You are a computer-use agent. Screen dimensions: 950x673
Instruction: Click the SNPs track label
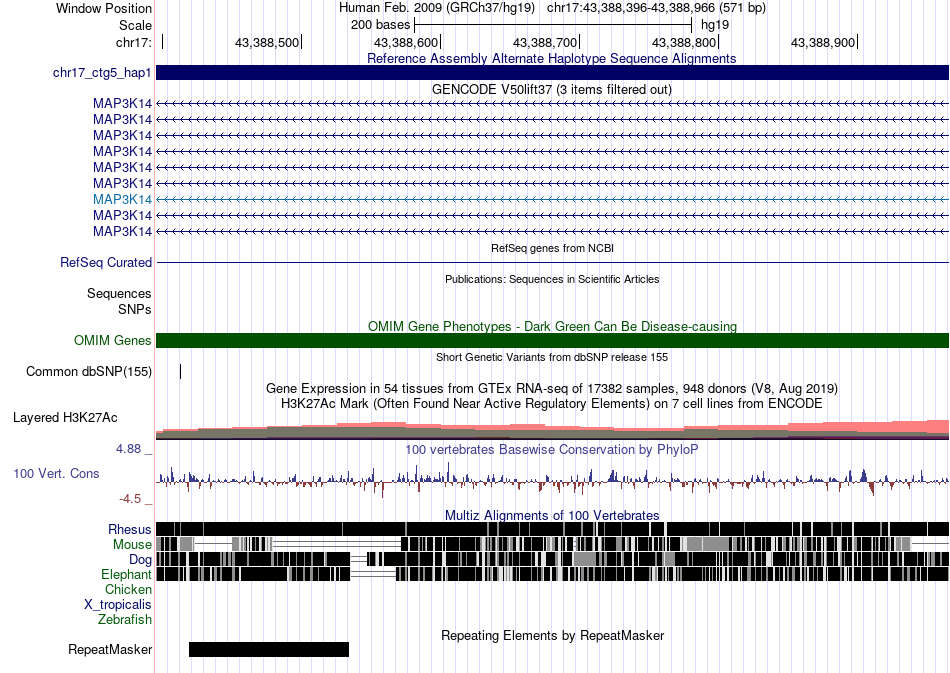(135, 310)
